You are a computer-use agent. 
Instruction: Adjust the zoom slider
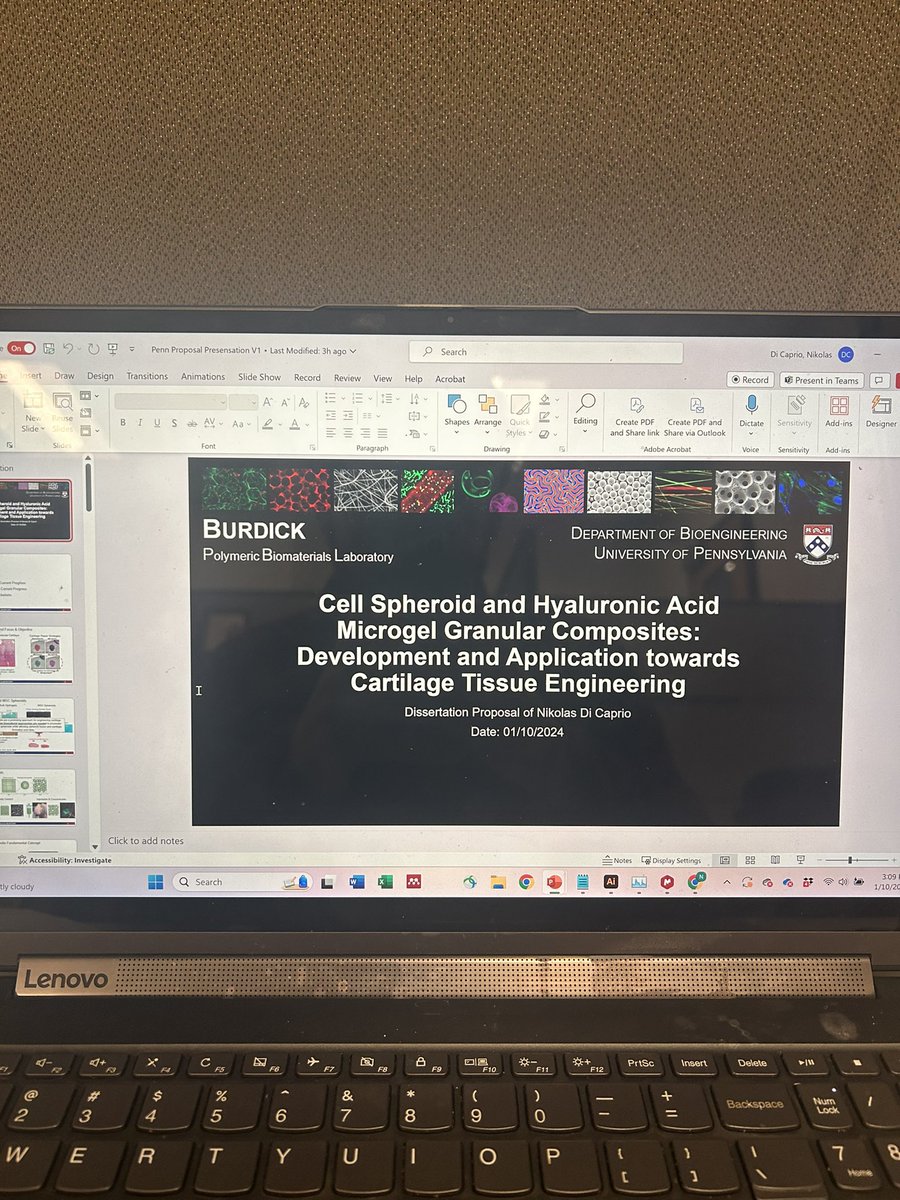[x=852, y=860]
